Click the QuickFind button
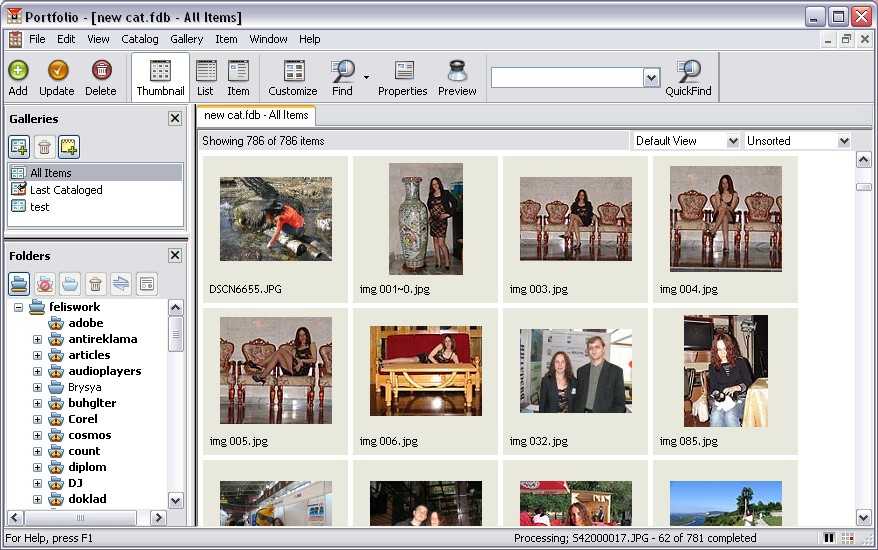Screen dimensions: 878x550 (688, 78)
